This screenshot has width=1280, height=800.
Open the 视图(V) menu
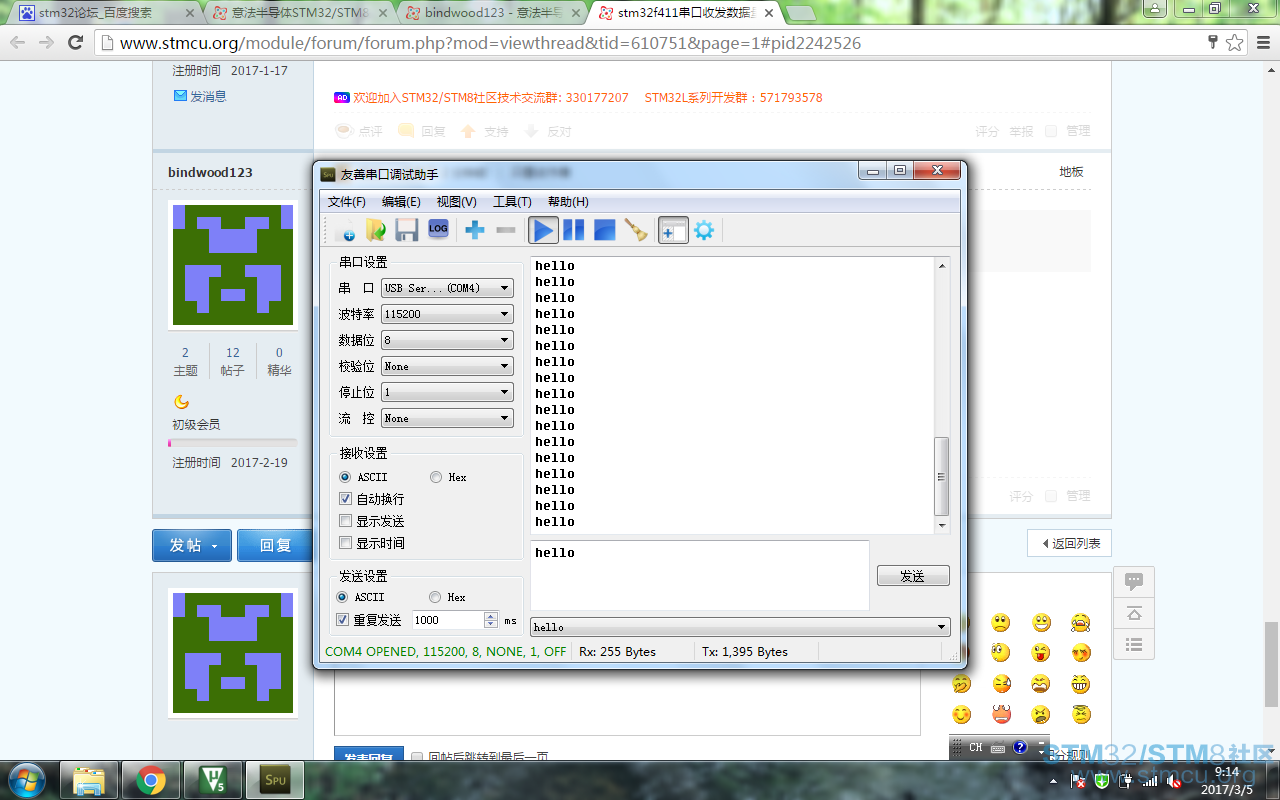[456, 202]
